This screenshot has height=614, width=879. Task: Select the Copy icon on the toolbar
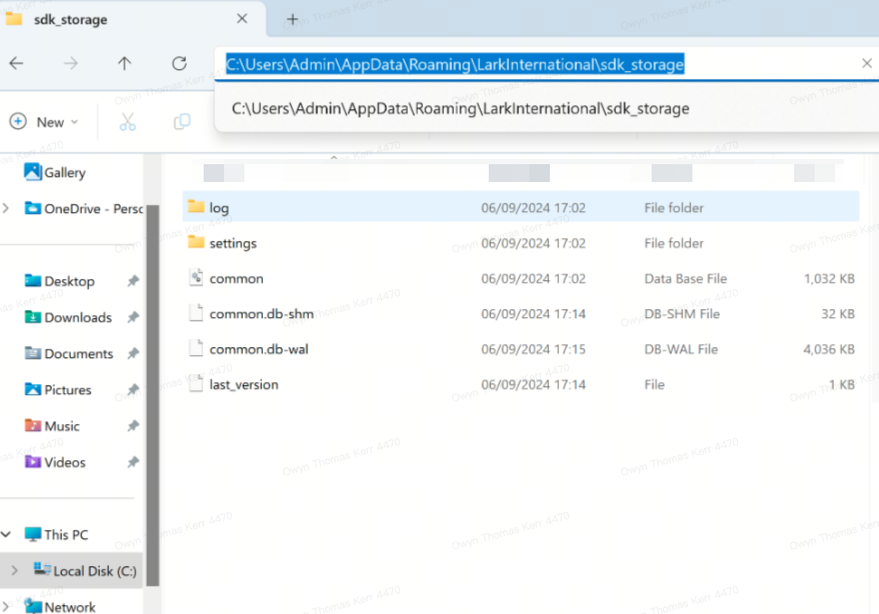(x=181, y=120)
